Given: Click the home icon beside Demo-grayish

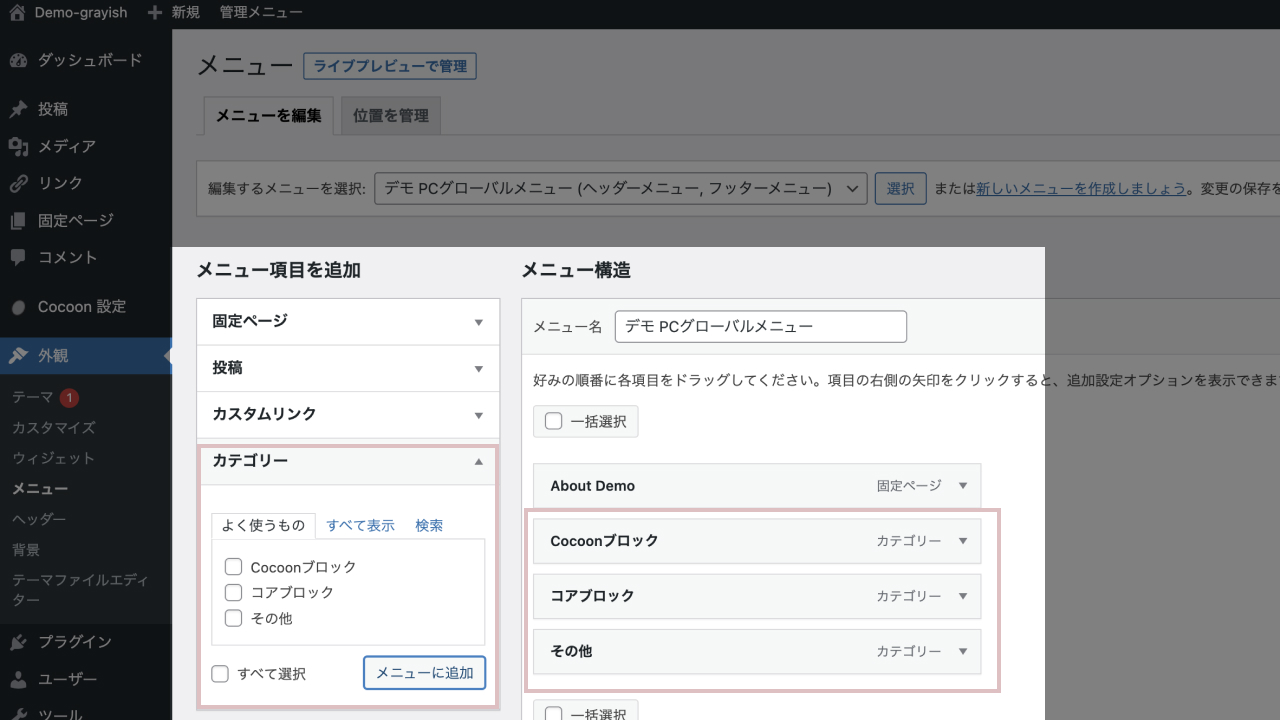Looking at the screenshot, I should (x=17, y=13).
